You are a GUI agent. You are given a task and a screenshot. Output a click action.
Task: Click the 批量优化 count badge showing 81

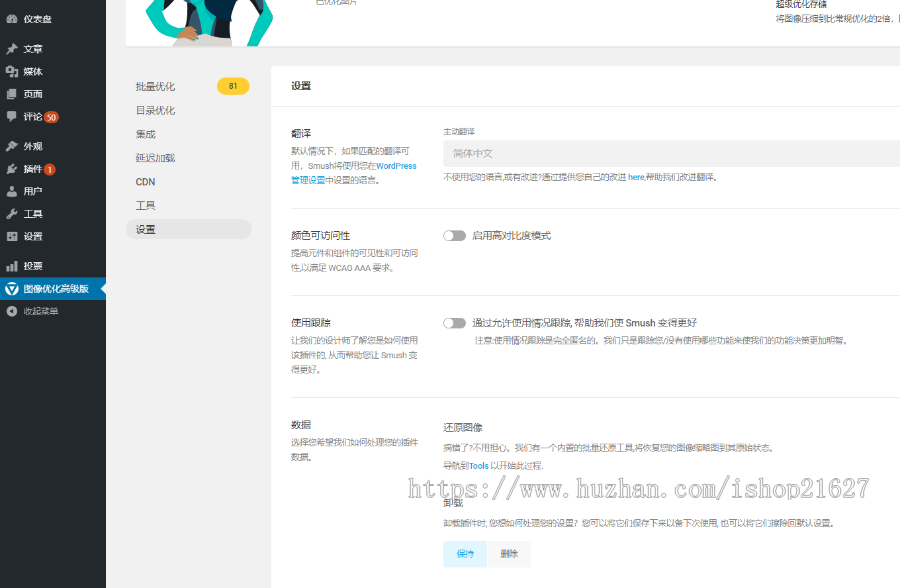pyautogui.click(x=233, y=86)
